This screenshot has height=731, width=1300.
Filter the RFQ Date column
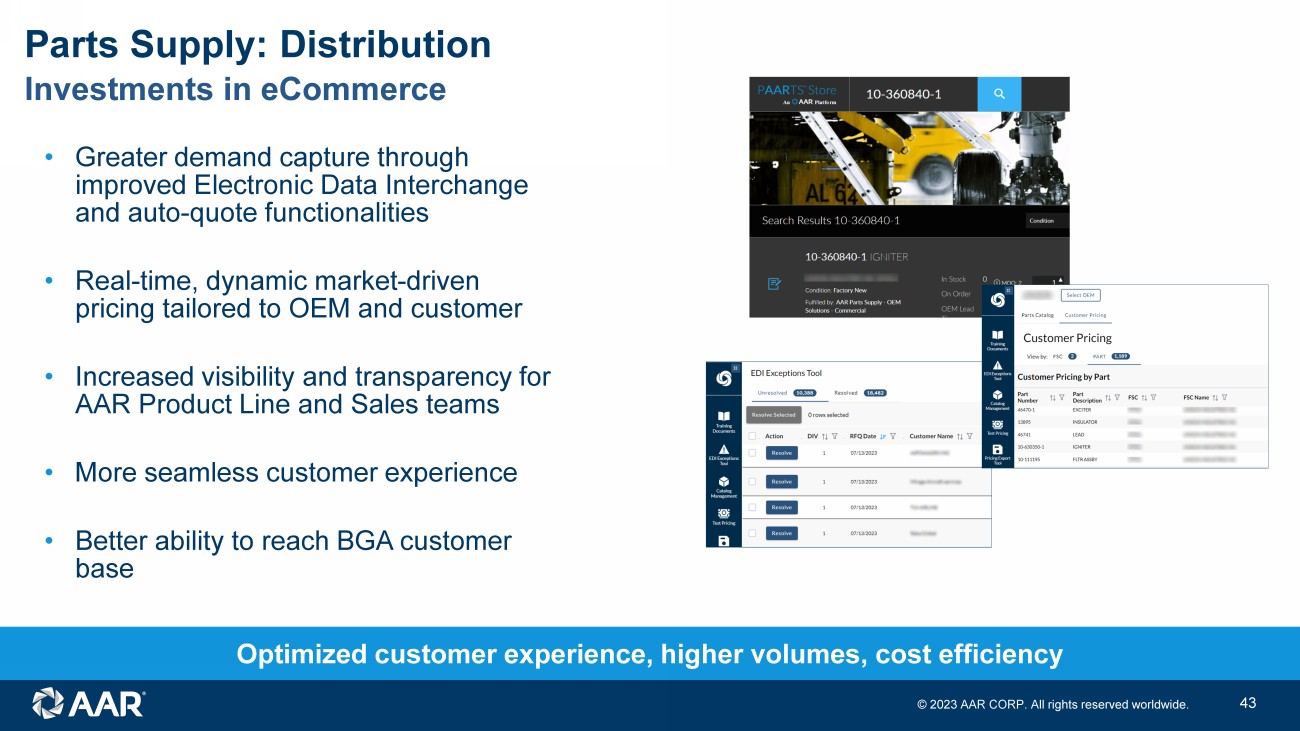(892, 436)
